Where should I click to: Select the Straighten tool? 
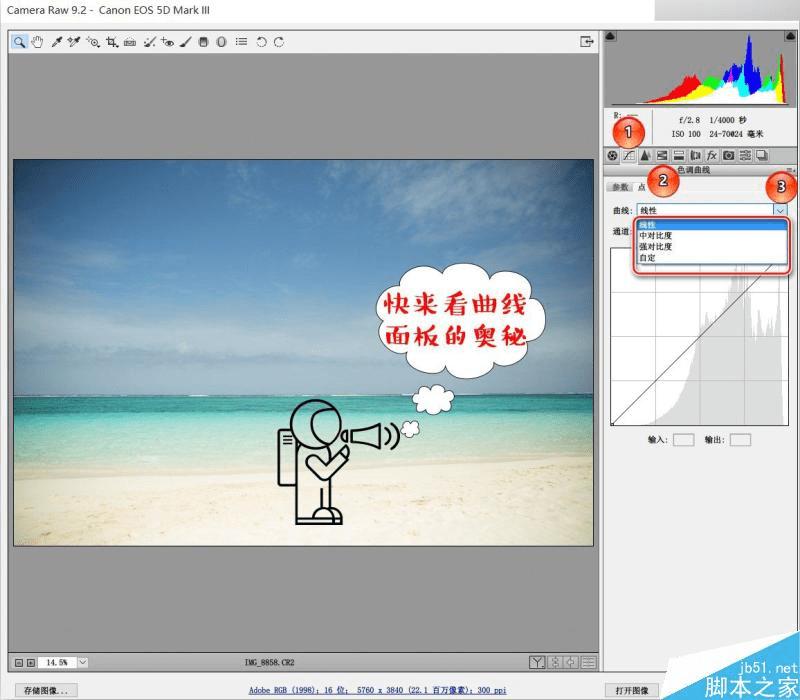(x=130, y=42)
